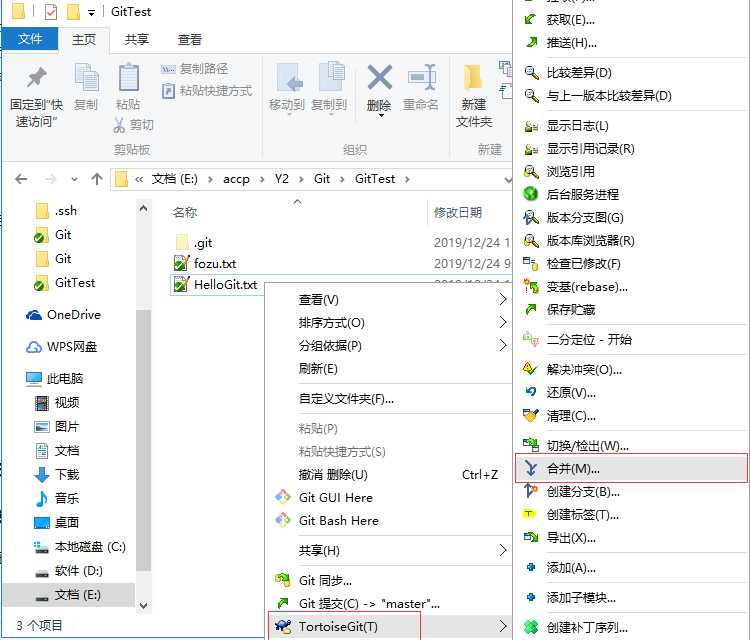Select the .git folder in file list
Viewport: 750px width, 640px height.
tap(194, 243)
